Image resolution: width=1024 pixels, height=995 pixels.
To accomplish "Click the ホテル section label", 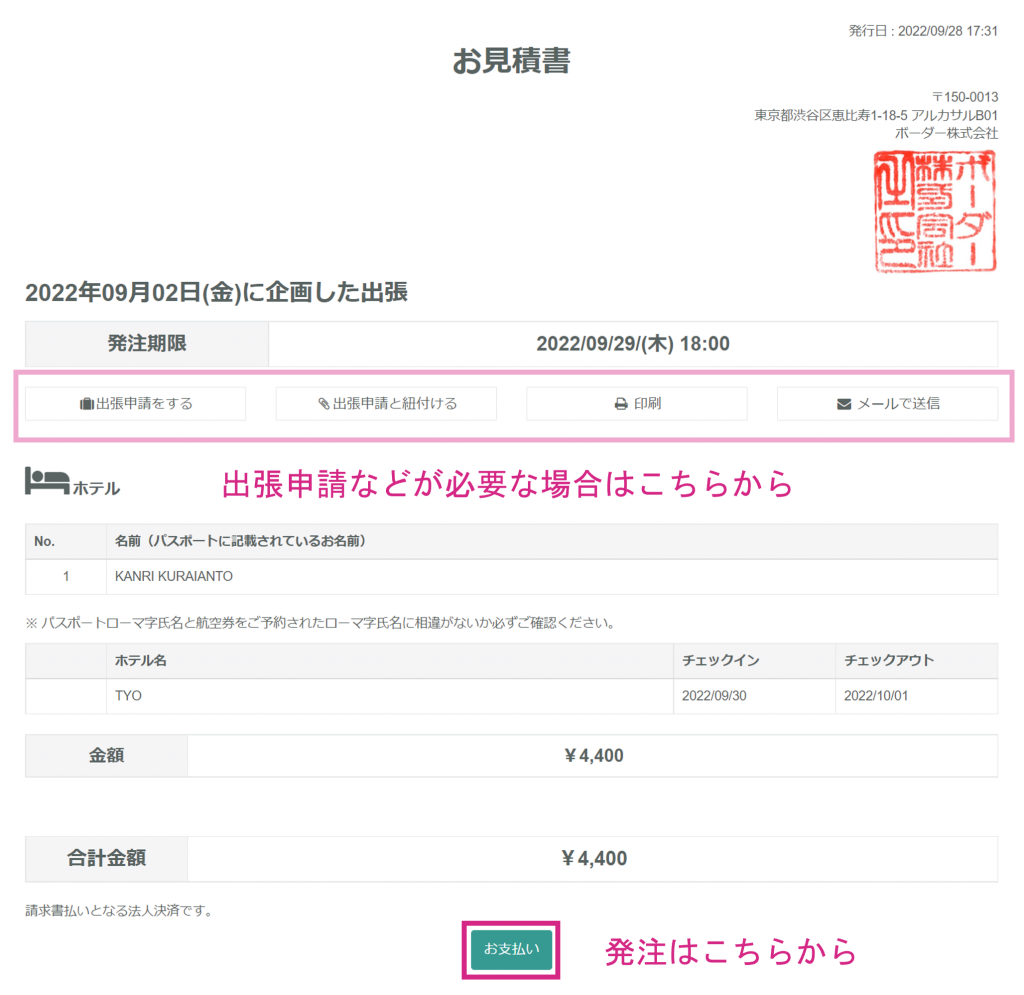I will coord(96,488).
